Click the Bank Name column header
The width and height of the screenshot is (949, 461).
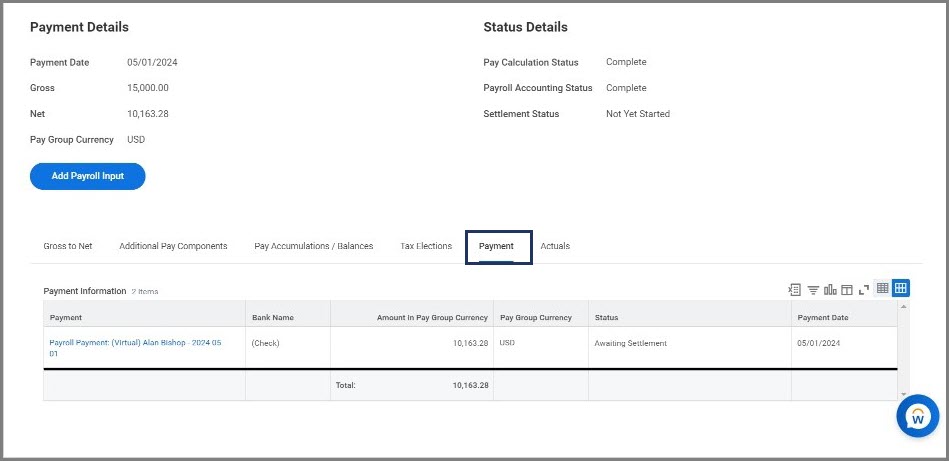click(x=273, y=318)
